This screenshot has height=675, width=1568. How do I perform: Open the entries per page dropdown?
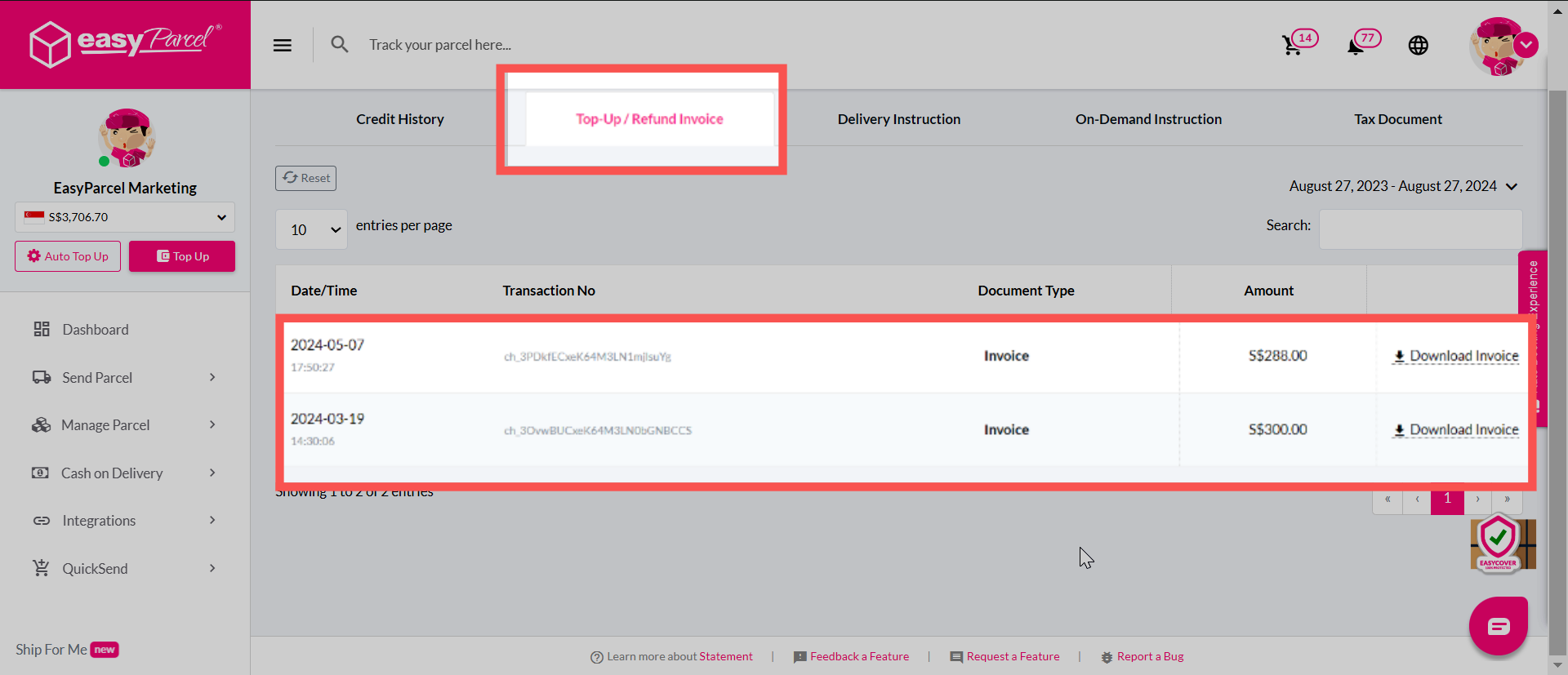coord(311,229)
